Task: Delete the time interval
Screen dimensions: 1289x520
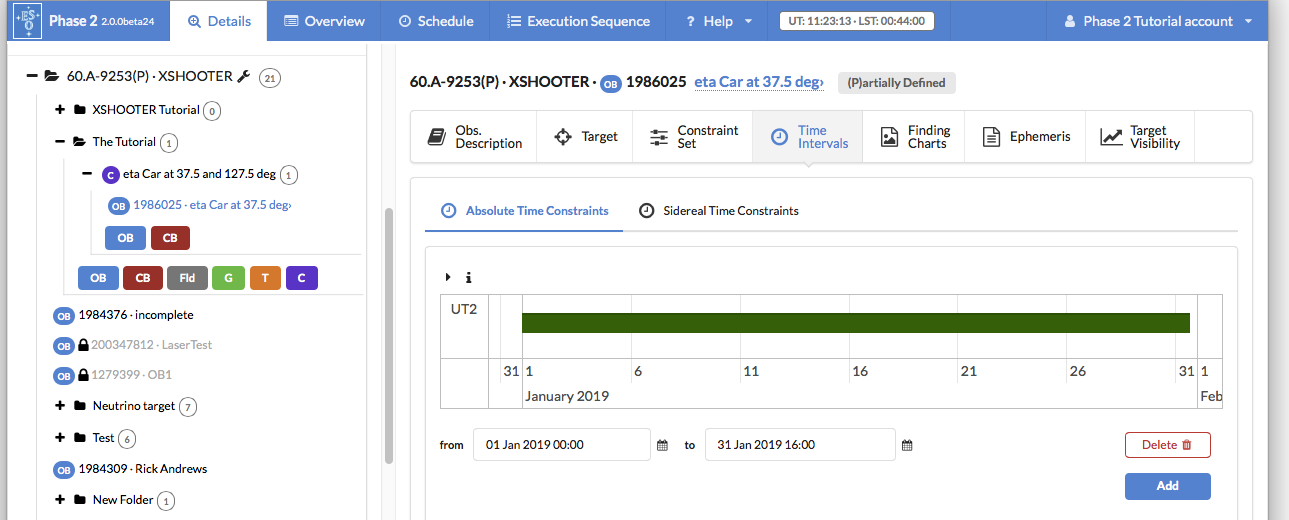Action: (1167, 445)
